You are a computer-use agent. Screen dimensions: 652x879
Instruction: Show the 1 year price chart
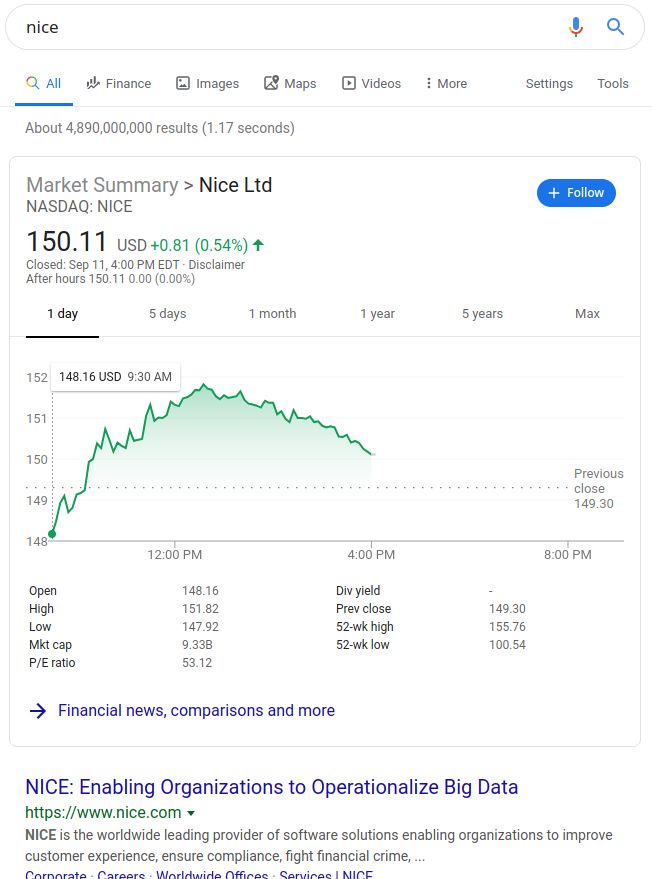point(377,314)
